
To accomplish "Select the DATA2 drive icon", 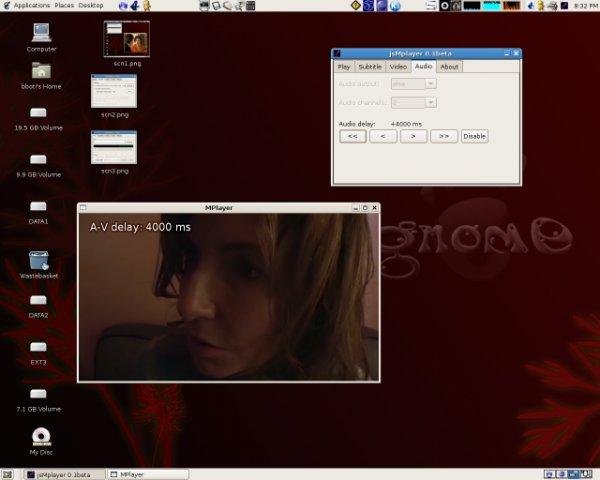I will coord(38,300).
